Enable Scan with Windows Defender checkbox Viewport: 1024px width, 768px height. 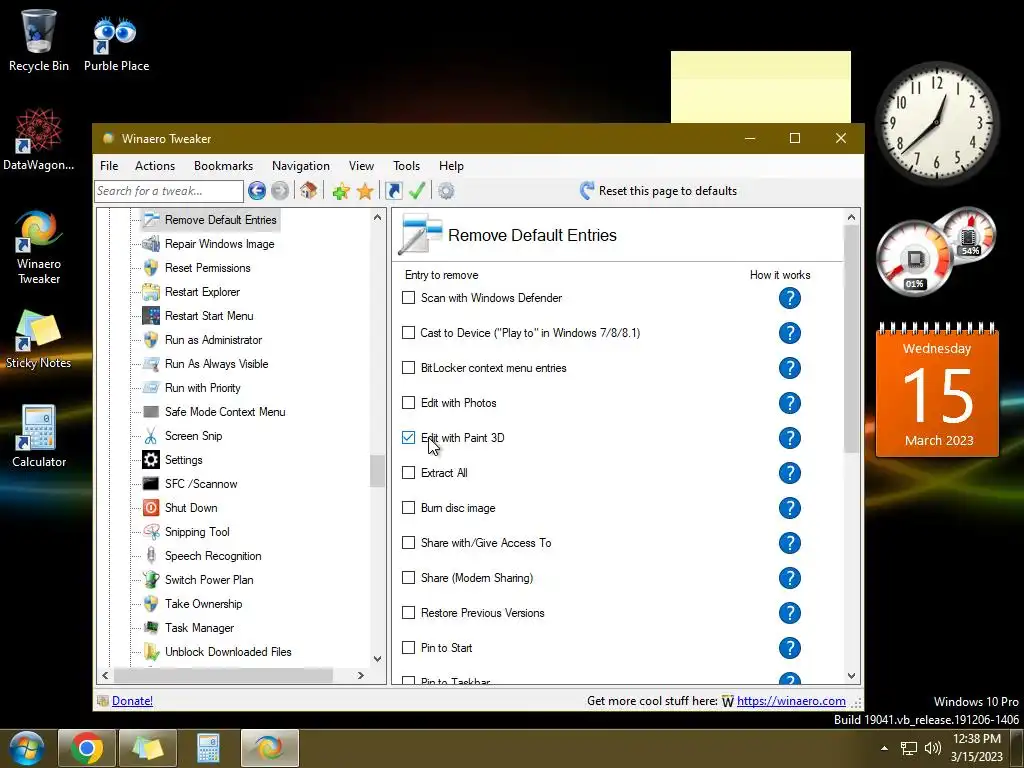[408, 298]
